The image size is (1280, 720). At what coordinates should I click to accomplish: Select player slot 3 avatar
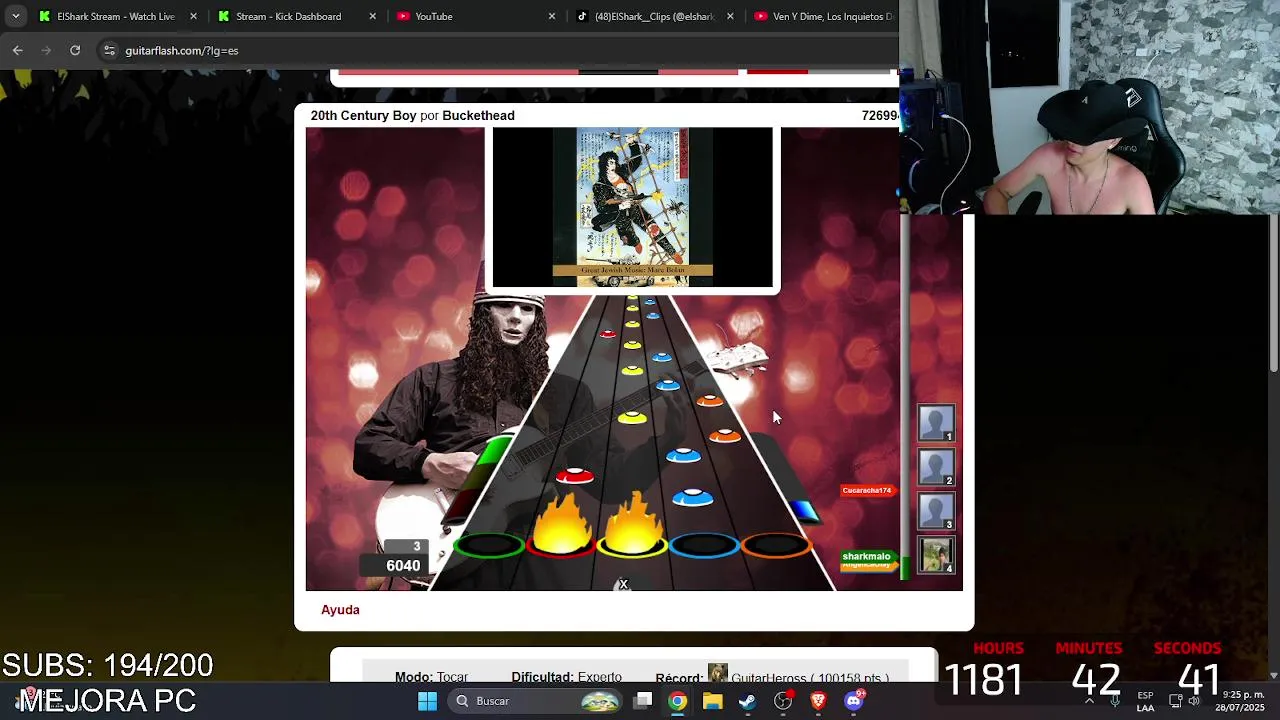(x=937, y=511)
